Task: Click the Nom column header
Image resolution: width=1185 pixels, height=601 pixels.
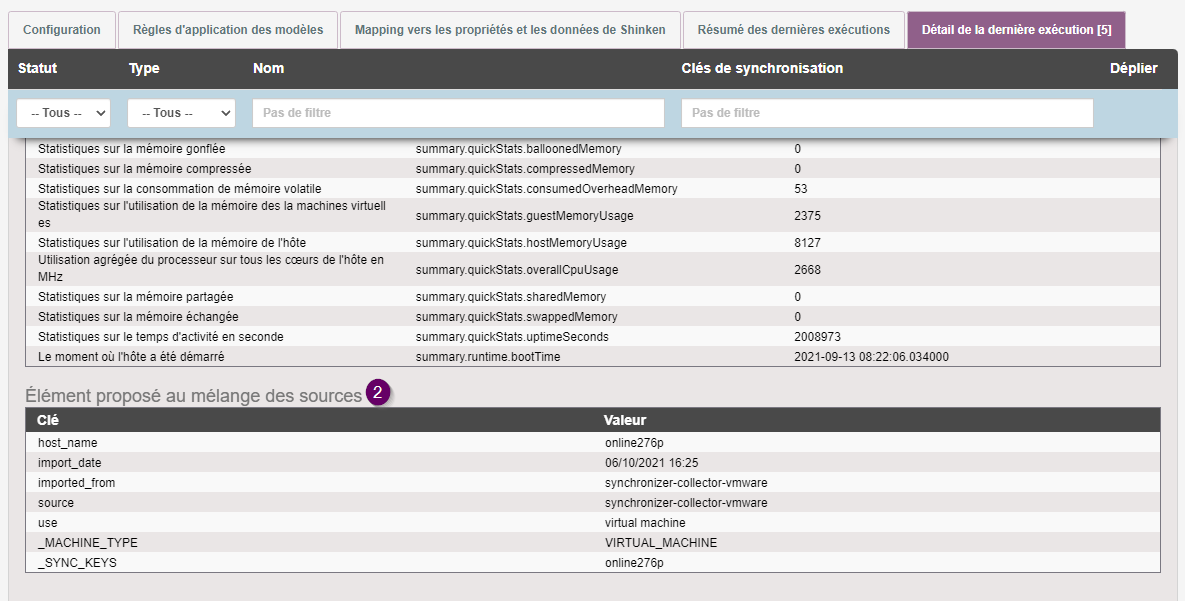Action: coord(268,69)
